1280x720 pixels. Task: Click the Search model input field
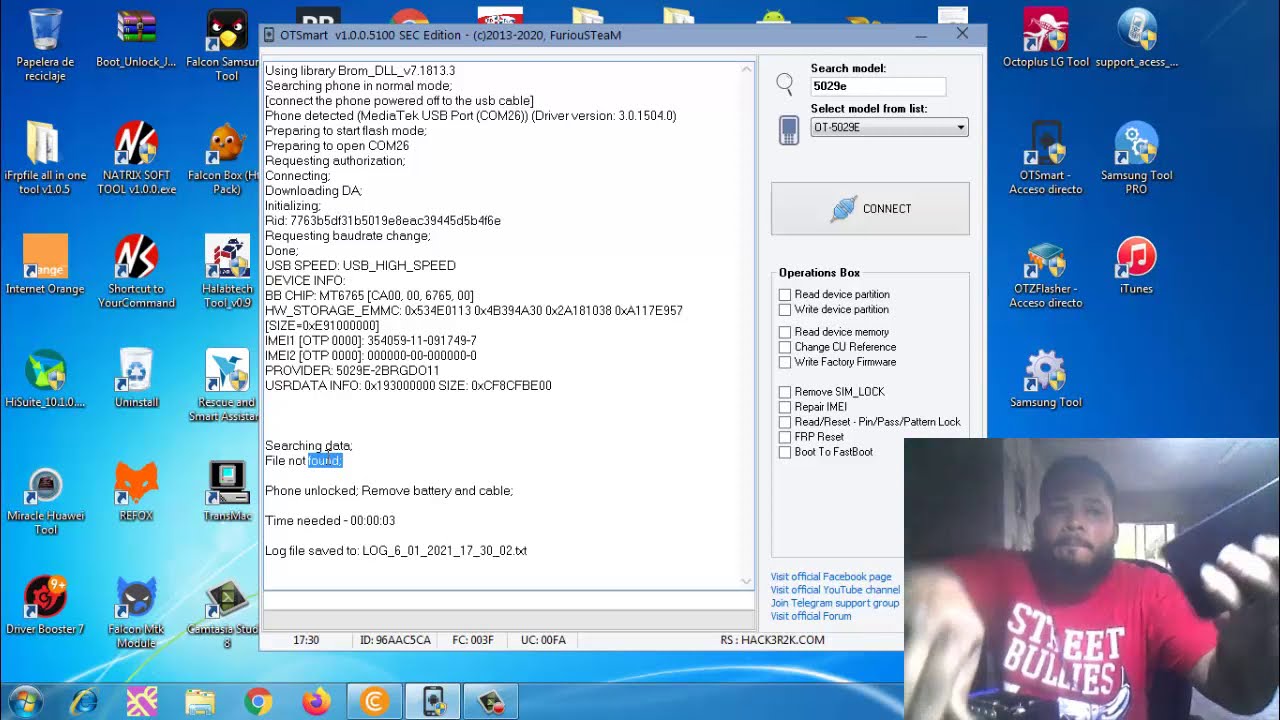878,86
